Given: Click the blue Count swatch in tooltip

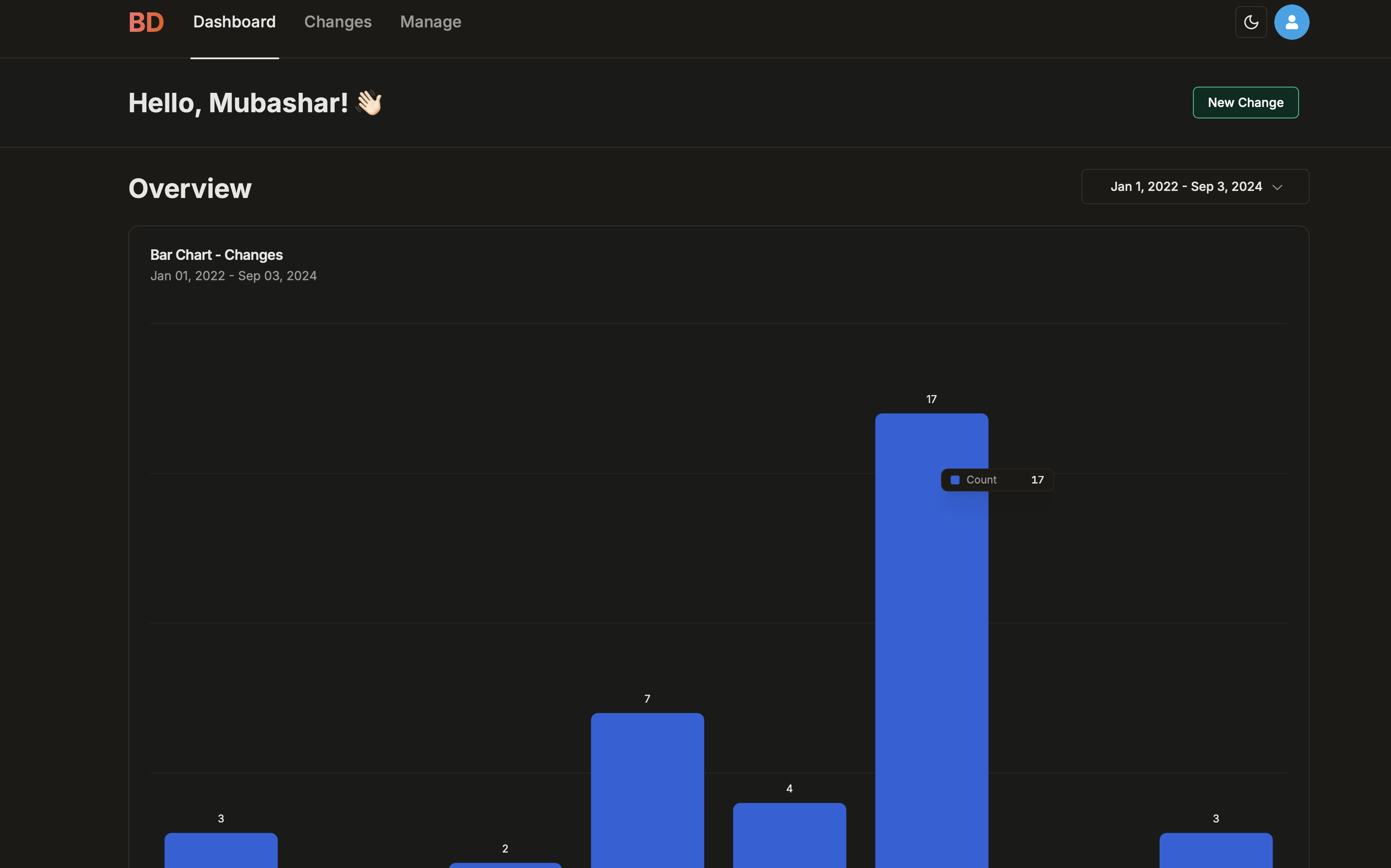Looking at the screenshot, I should coord(955,480).
